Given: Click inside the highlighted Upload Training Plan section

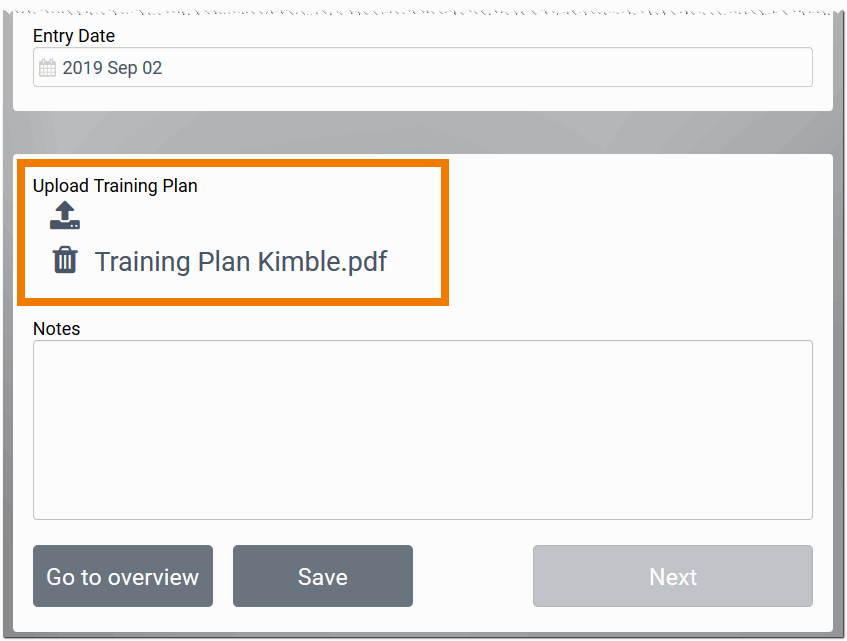Looking at the screenshot, I should pos(233,232).
